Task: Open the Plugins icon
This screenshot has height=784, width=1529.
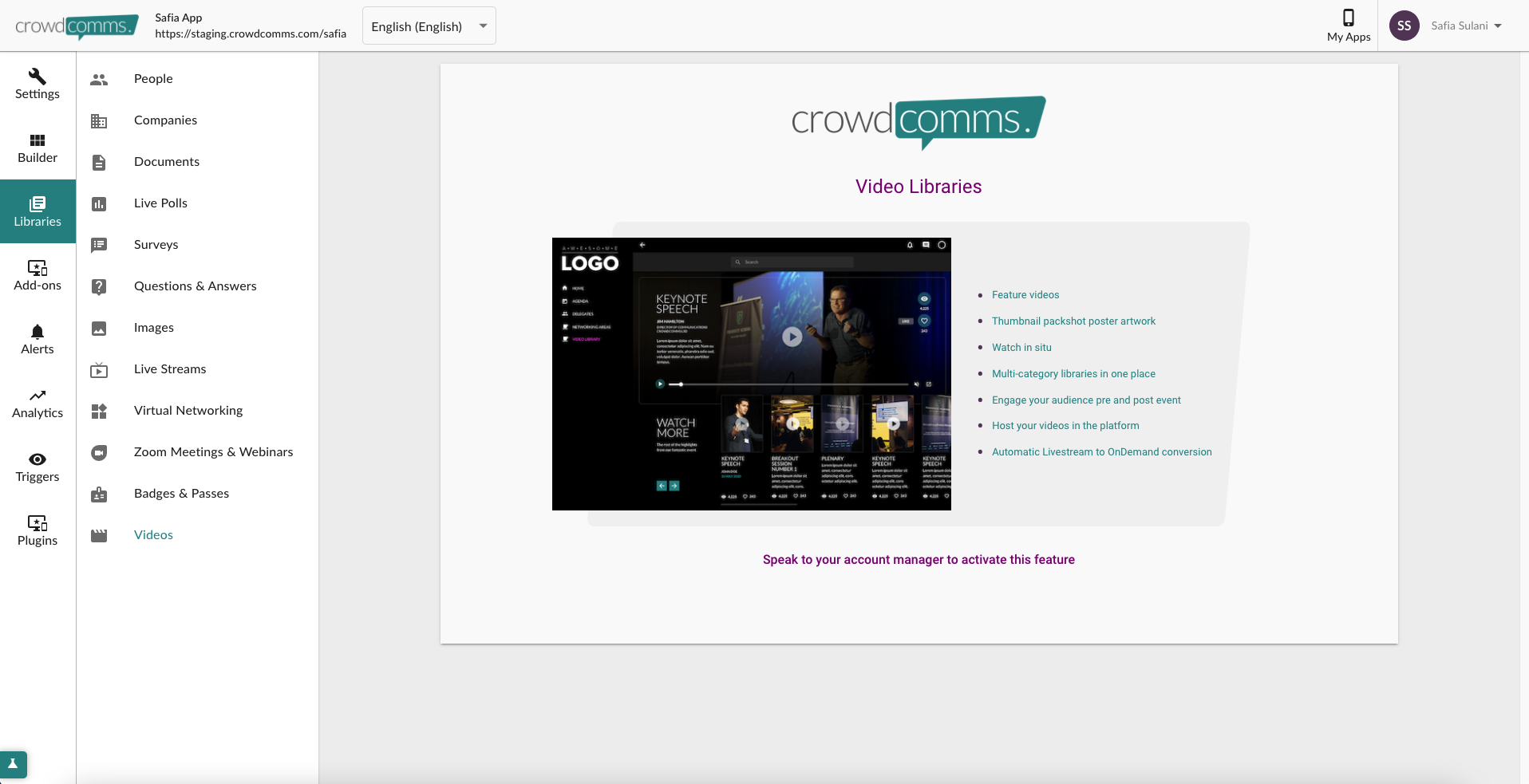Action: pyautogui.click(x=38, y=523)
